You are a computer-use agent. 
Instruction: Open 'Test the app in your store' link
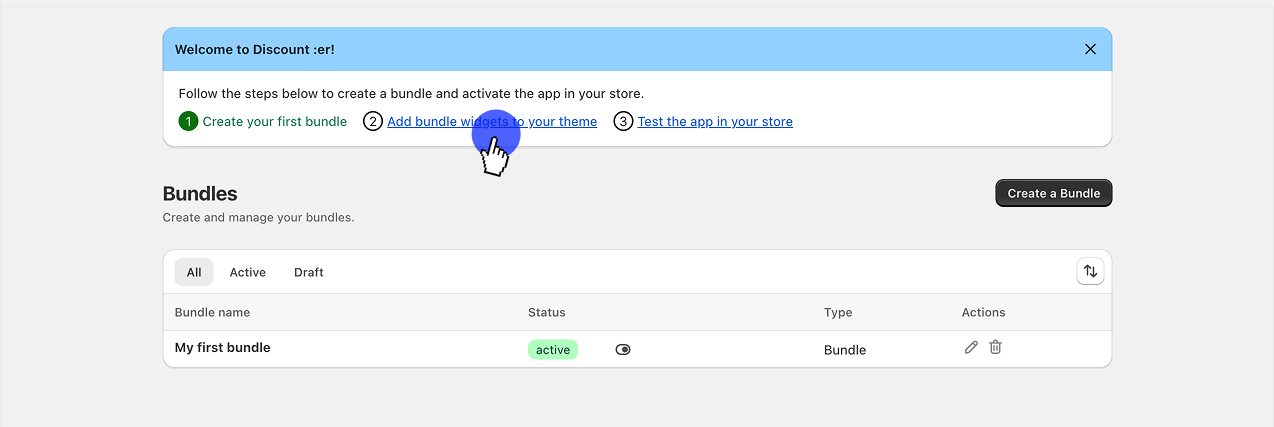pos(715,122)
